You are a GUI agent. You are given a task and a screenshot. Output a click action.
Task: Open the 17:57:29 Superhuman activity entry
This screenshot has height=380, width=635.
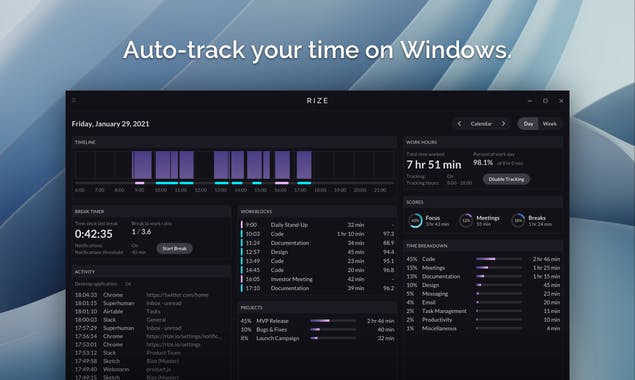pos(150,328)
